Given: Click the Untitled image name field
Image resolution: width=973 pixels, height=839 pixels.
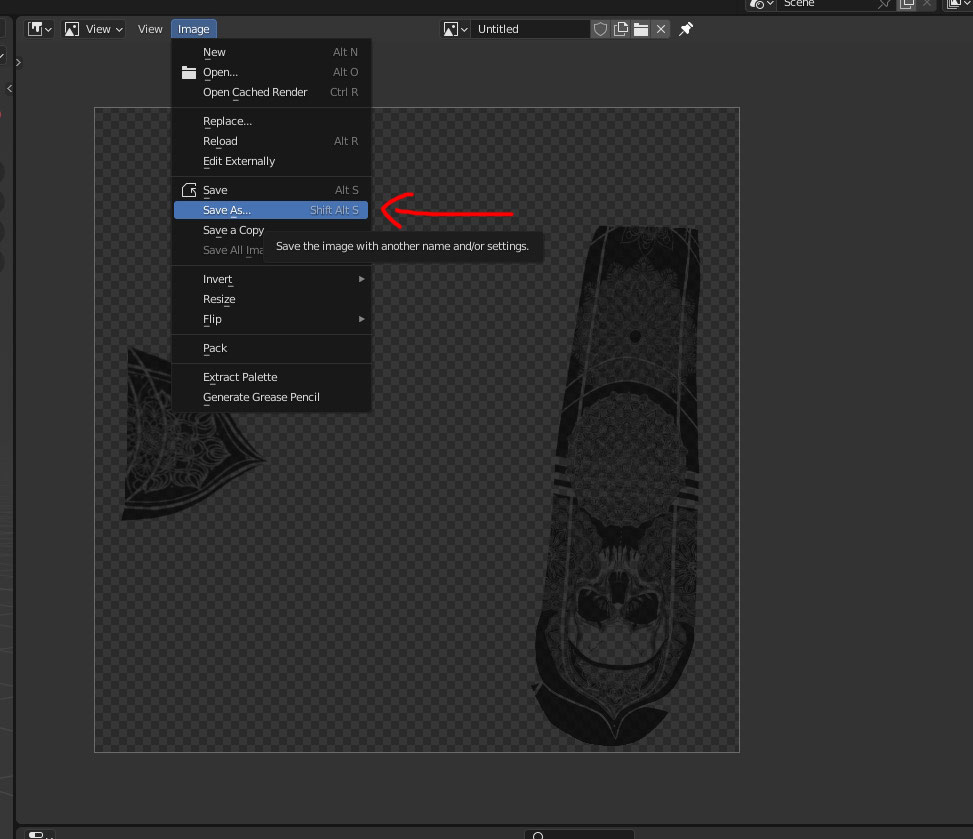Looking at the screenshot, I should pos(530,28).
